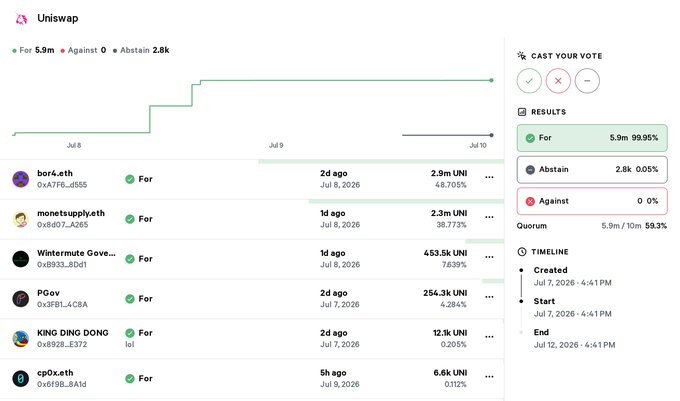Click the 'lol' vote comment

pos(130,344)
